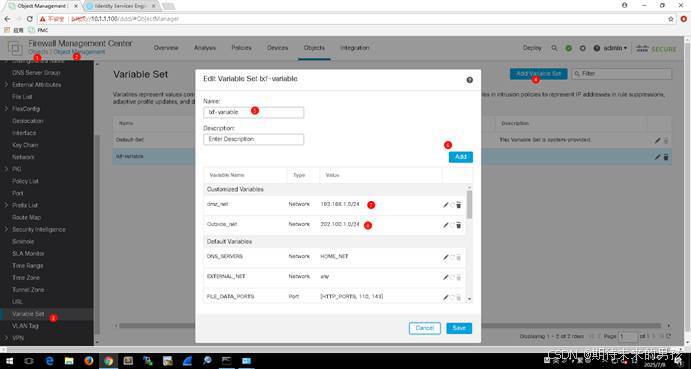This screenshot has height=369, width=691.
Task: Open the Windows Start menu
Action: coord(10,361)
